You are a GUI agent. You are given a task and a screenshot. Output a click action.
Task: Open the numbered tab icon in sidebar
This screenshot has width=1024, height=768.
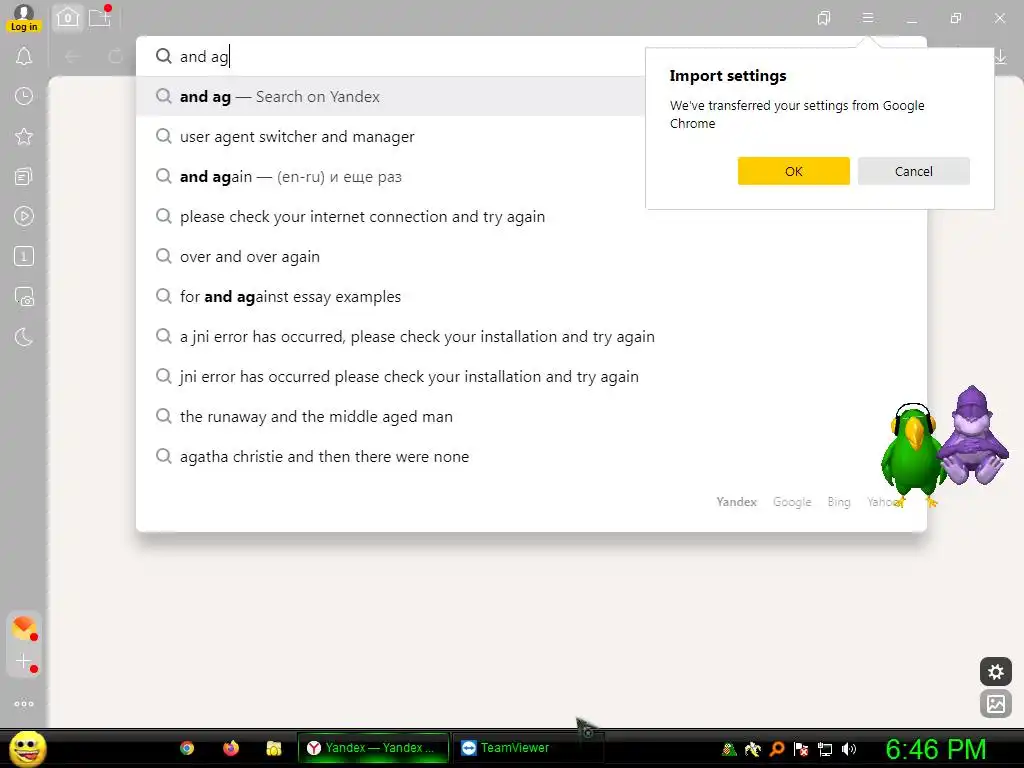point(24,257)
